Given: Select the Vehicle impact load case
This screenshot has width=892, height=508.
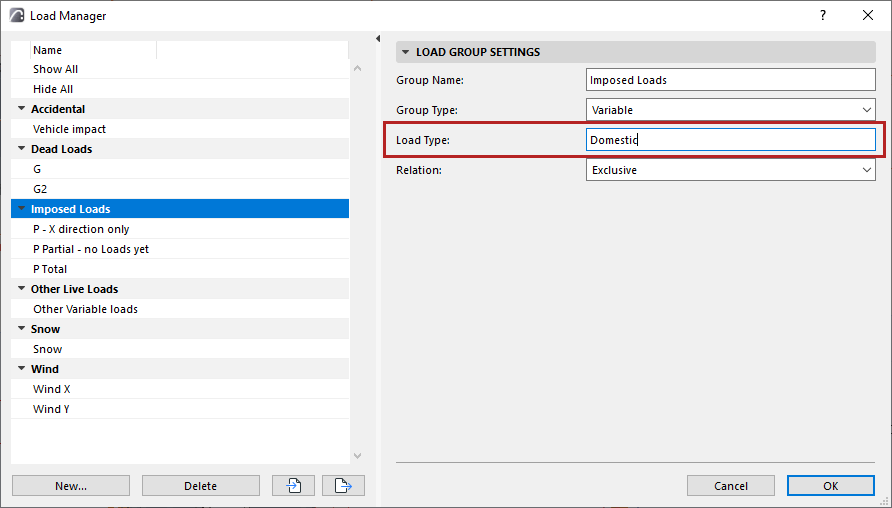Looking at the screenshot, I should (x=69, y=129).
